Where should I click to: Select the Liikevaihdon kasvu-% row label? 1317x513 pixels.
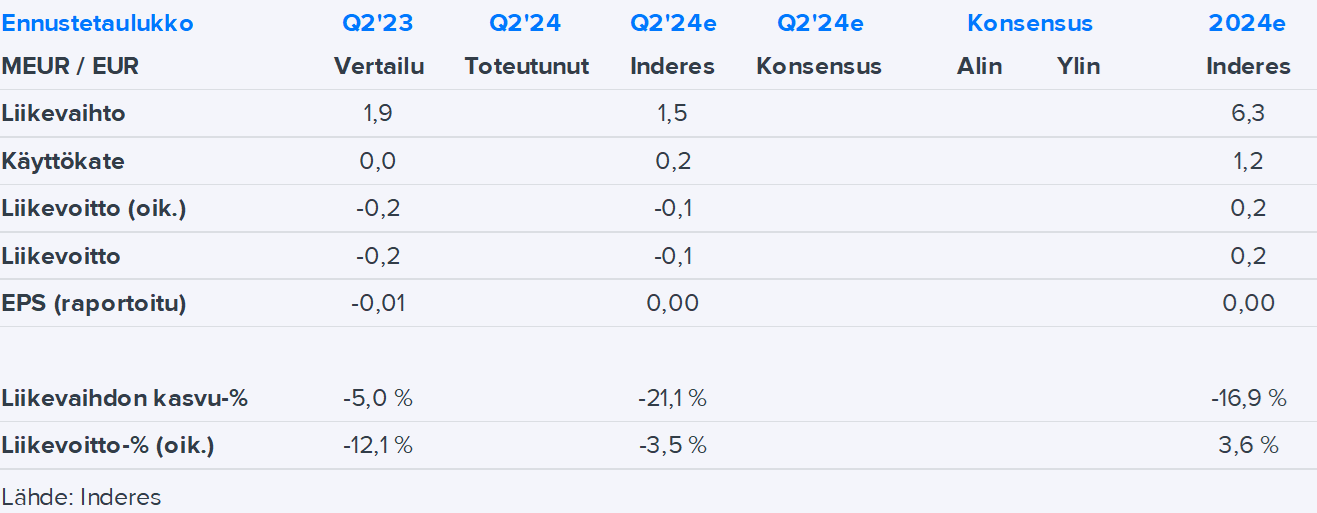click(125, 398)
